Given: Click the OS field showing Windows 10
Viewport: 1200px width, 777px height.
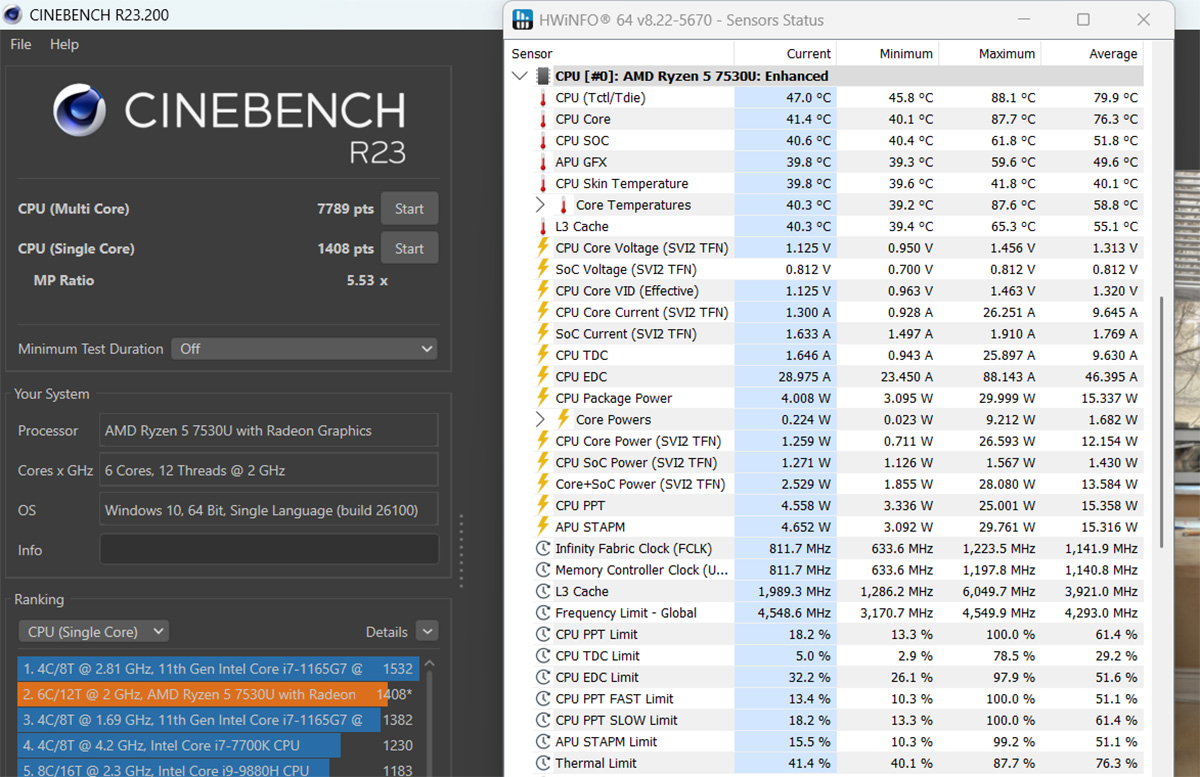Looking at the screenshot, I should point(269,510).
